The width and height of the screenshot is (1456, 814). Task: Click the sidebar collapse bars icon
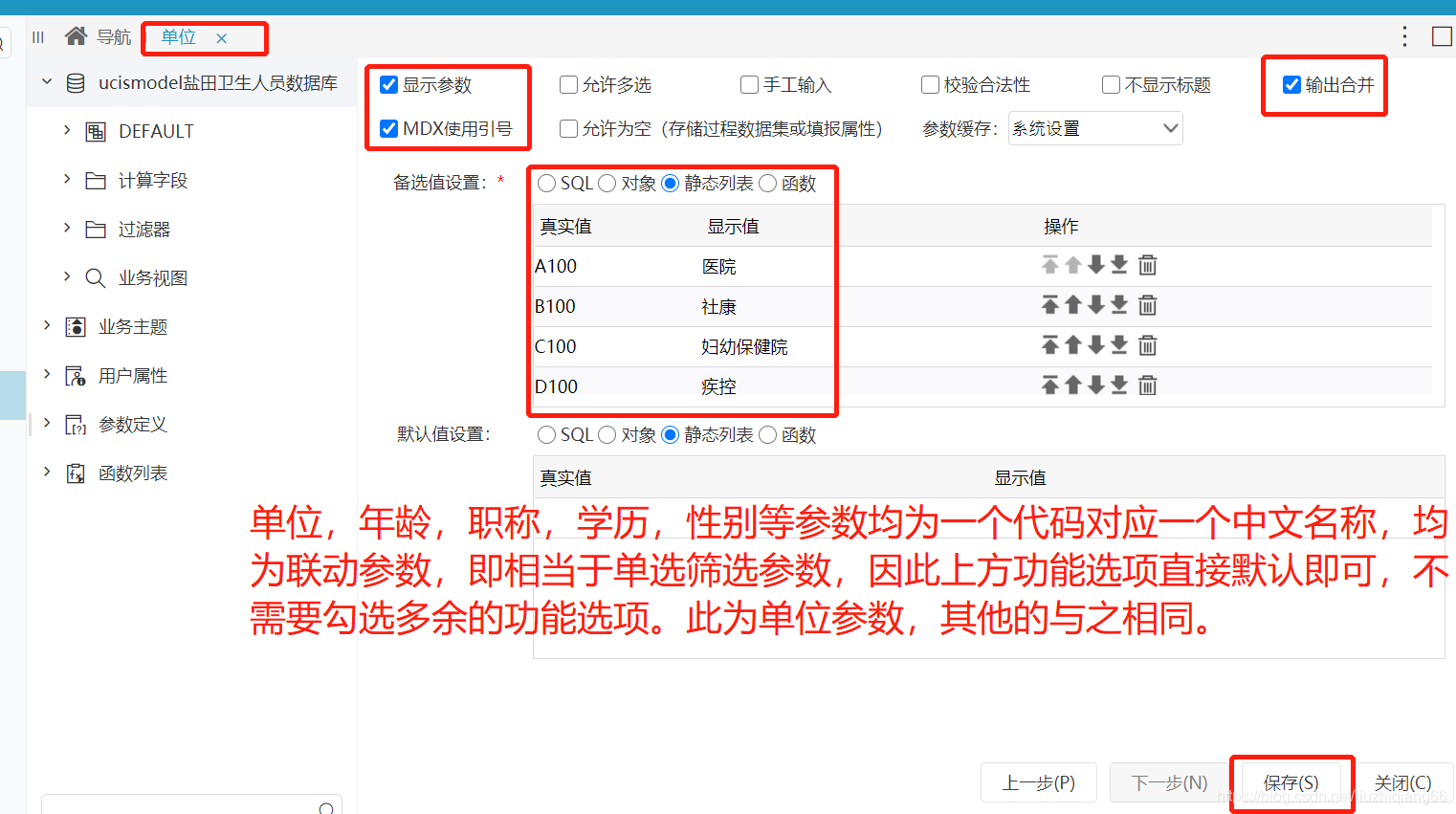coord(38,37)
